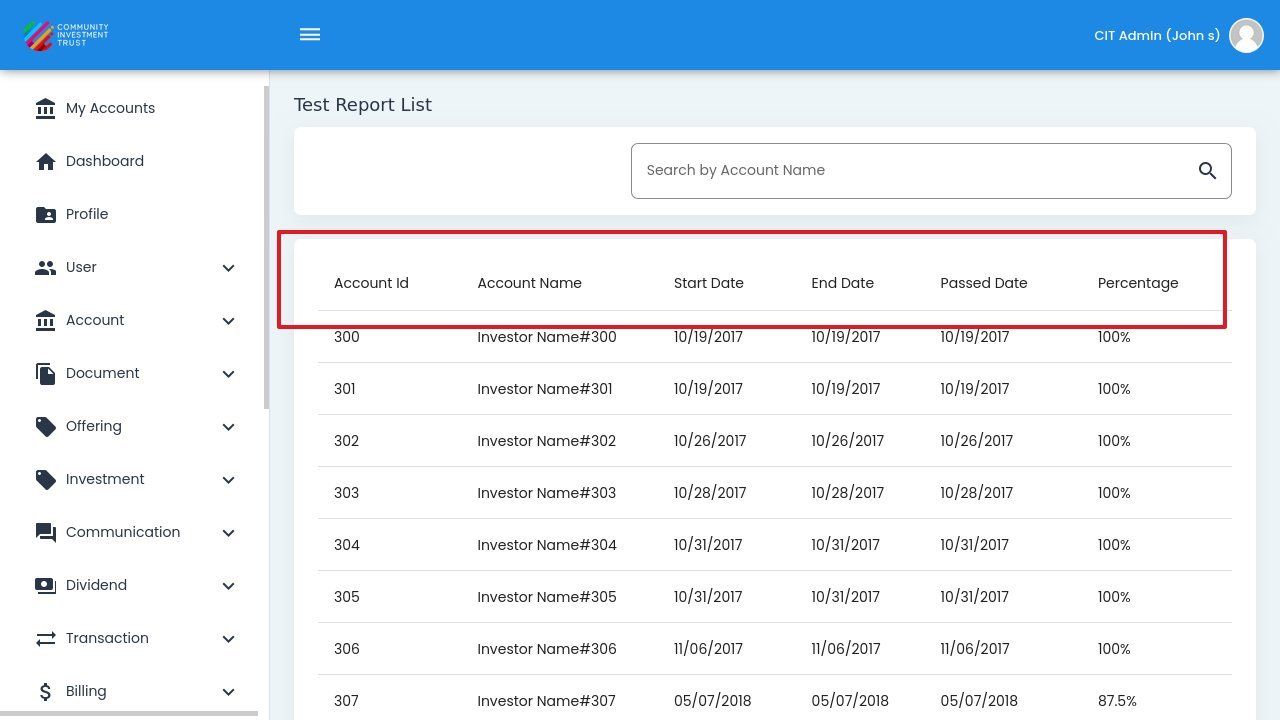The height and width of the screenshot is (720, 1280).
Task: Click the Profile folder icon
Action: (46, 215)
